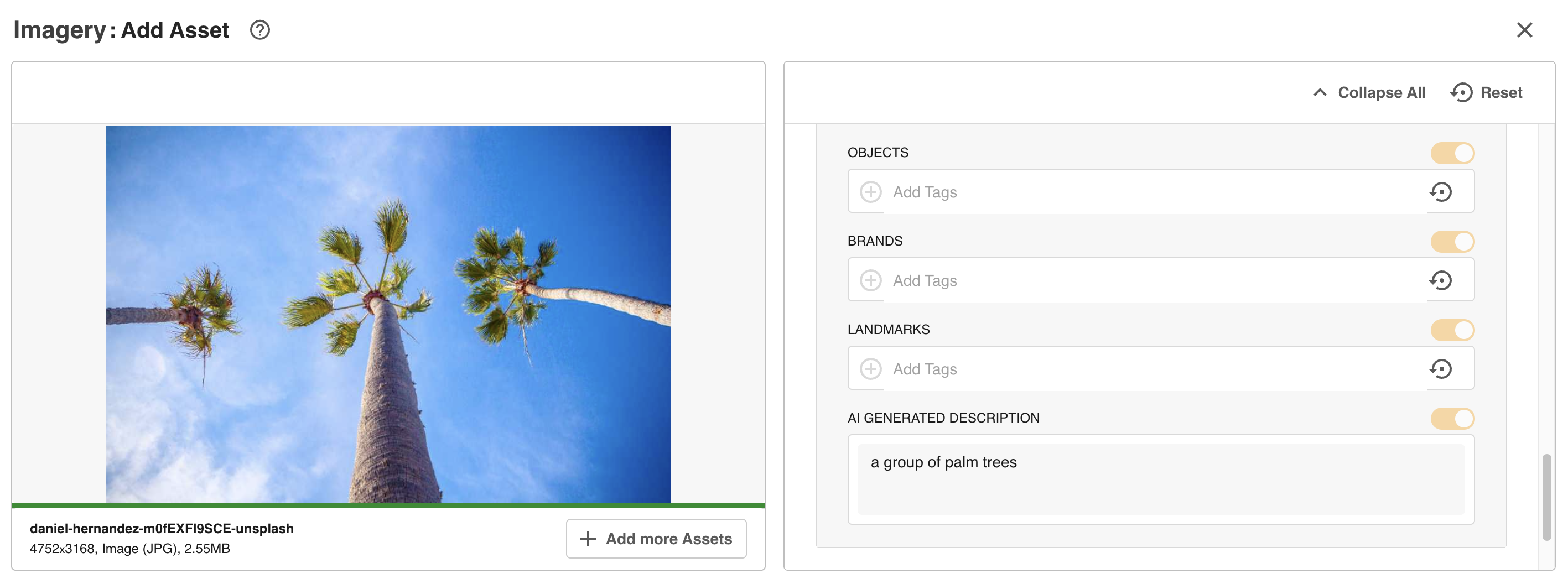This screenshot has height=584, width=1568.
Task: Click the Reset button at top
Action: [1487, 92]
